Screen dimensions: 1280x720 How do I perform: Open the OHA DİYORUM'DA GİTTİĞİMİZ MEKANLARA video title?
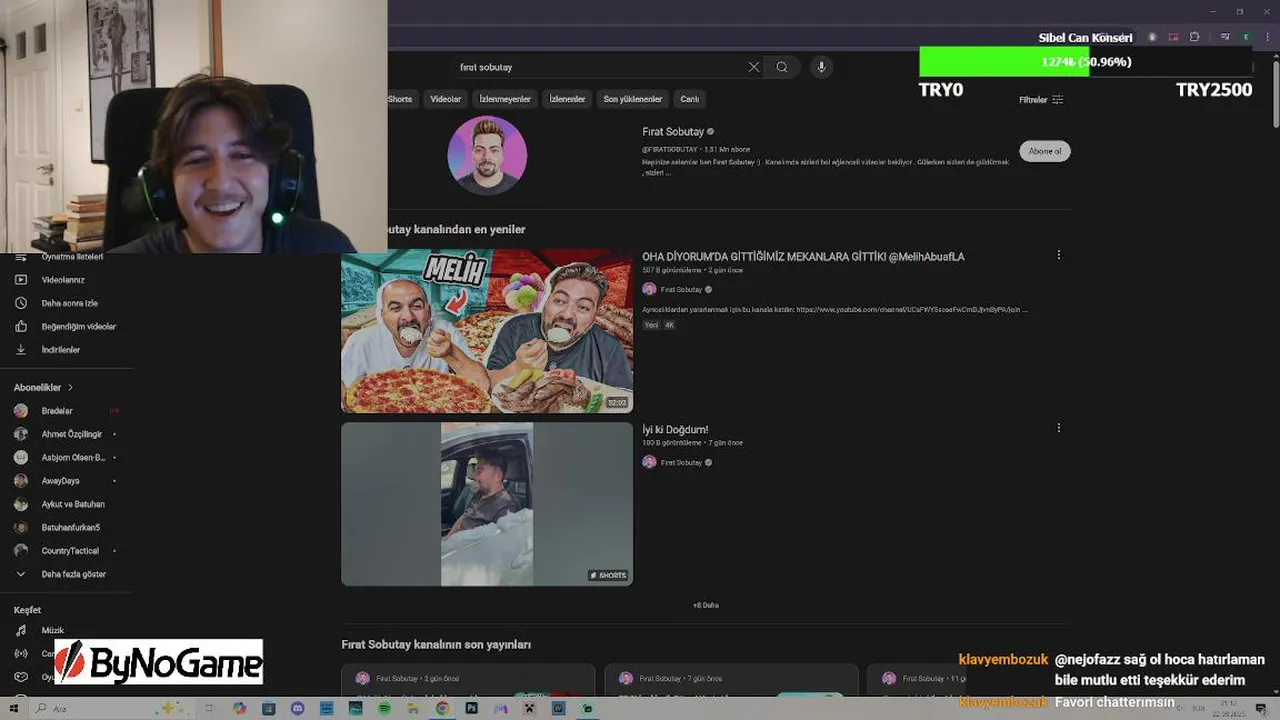coord(803,257)
